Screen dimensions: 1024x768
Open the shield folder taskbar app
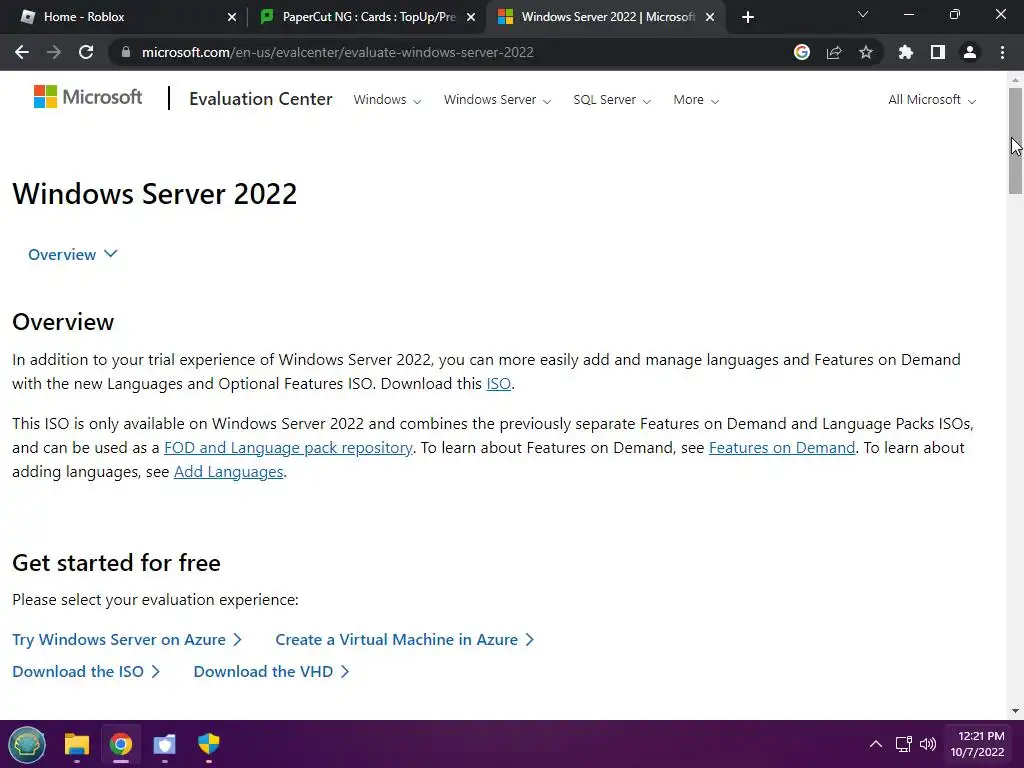coord(165,744)
